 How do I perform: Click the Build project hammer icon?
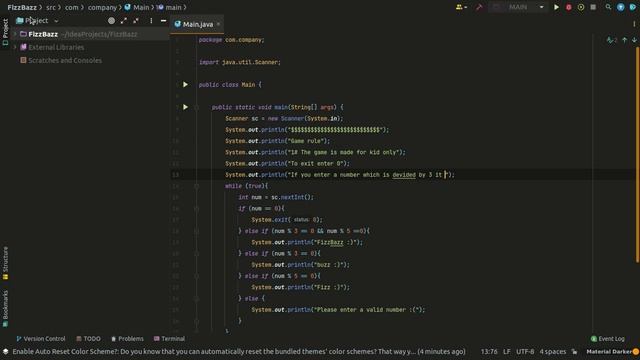pyautogui.click(x=479, y=7)
